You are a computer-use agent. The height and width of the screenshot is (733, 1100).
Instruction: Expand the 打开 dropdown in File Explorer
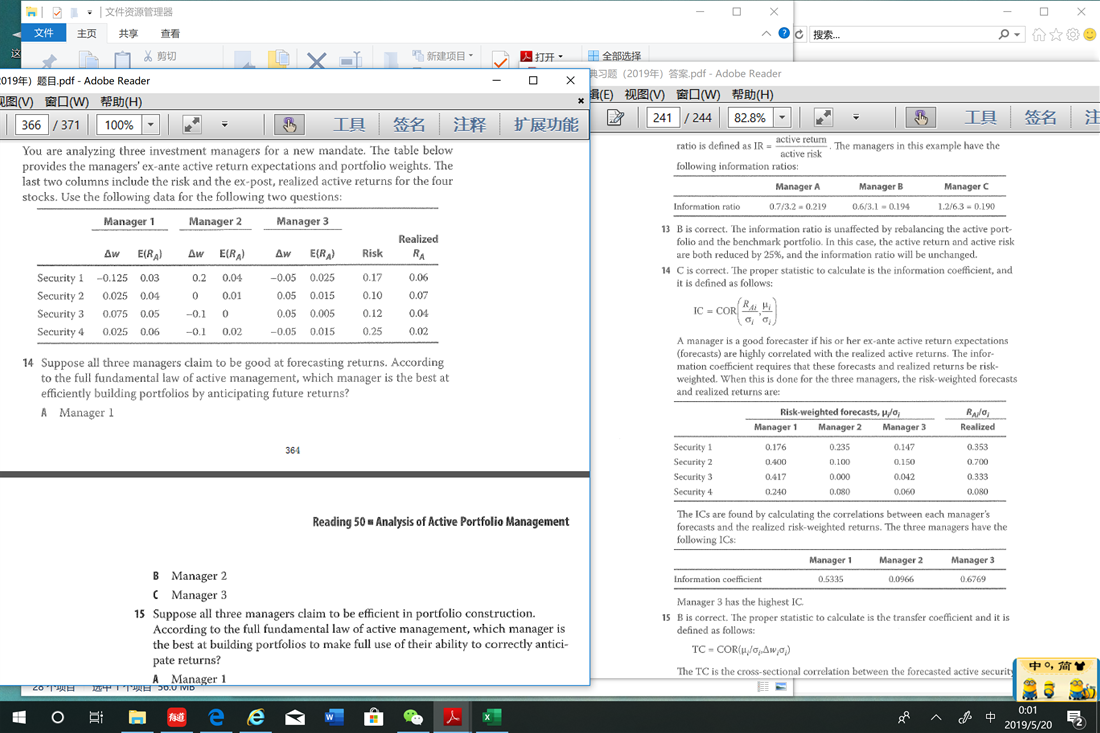click(x=561, y=56)
